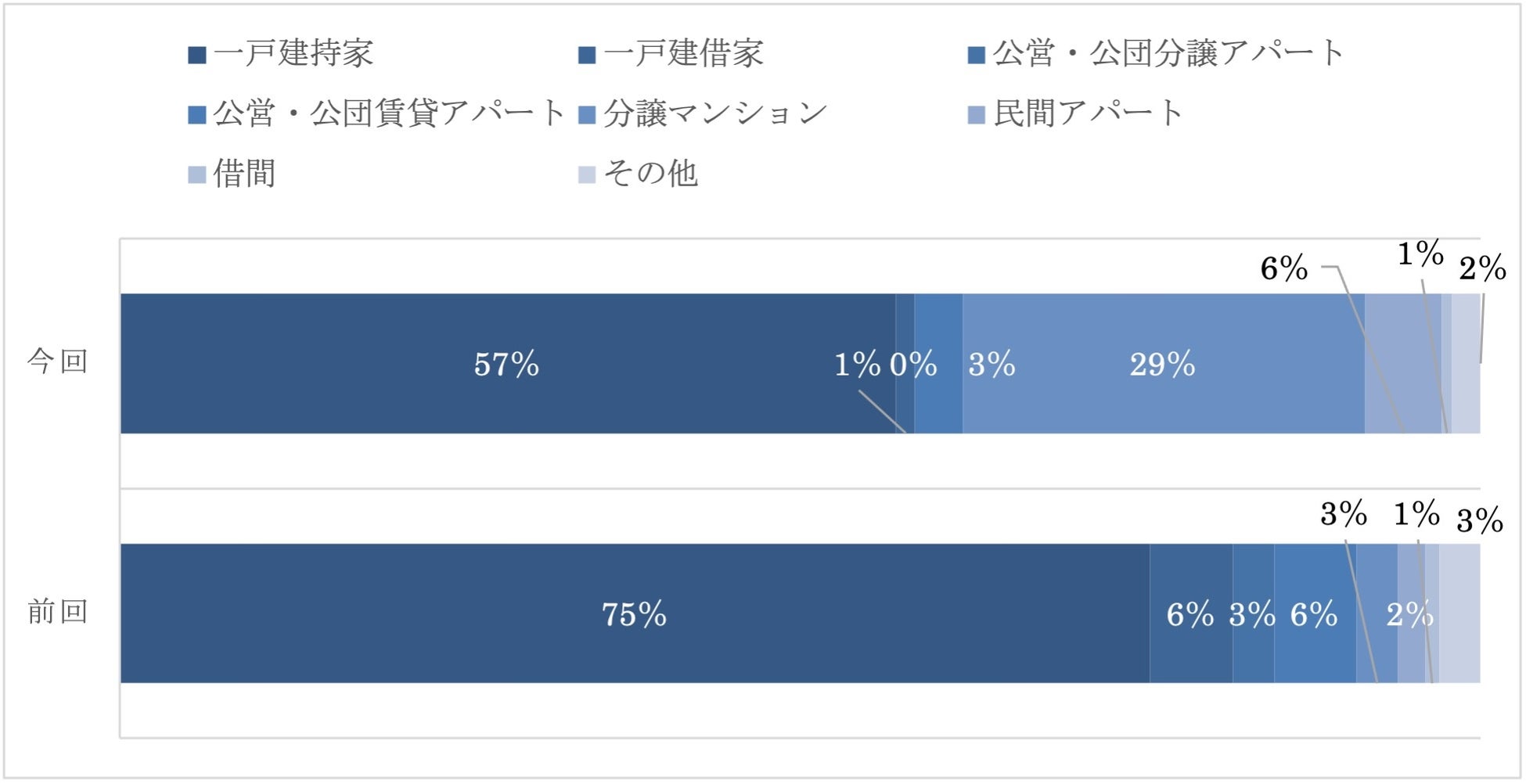Click the 民間アパート legend color marker
The height and width of the screenshot is (784, 1526).
[x=976, y=116]
